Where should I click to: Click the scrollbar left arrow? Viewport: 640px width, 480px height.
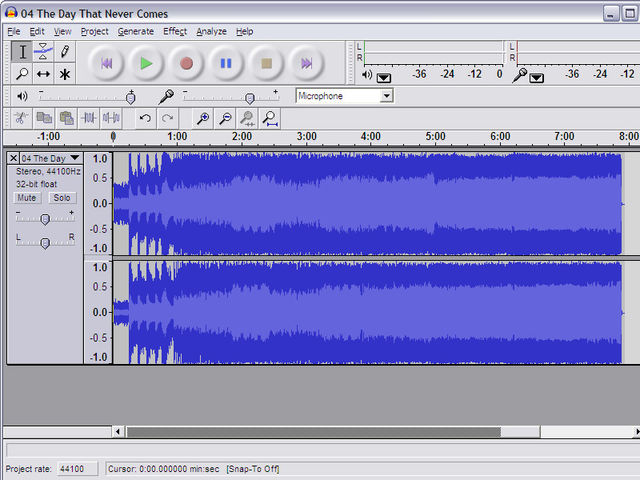click(118, 431)
